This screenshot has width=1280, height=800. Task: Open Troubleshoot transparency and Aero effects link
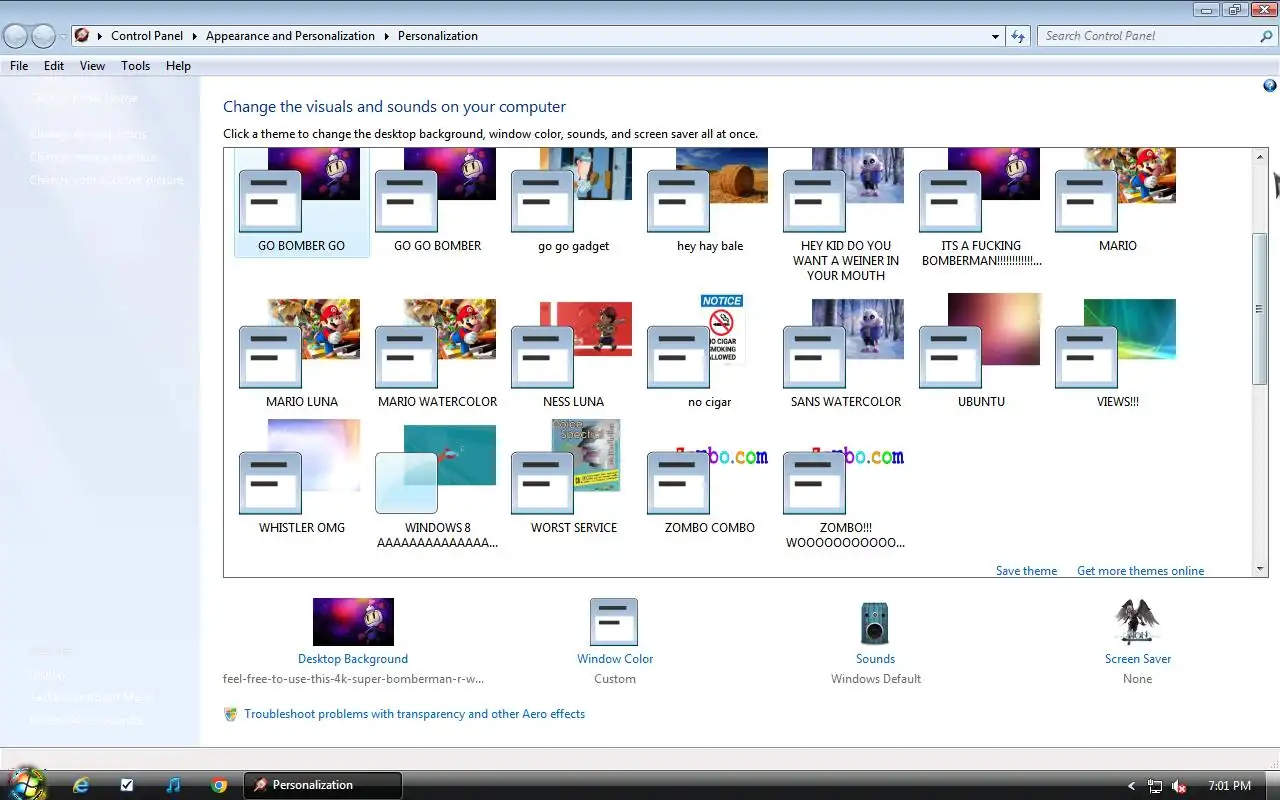pyautogui.click(x=414, y=714)
